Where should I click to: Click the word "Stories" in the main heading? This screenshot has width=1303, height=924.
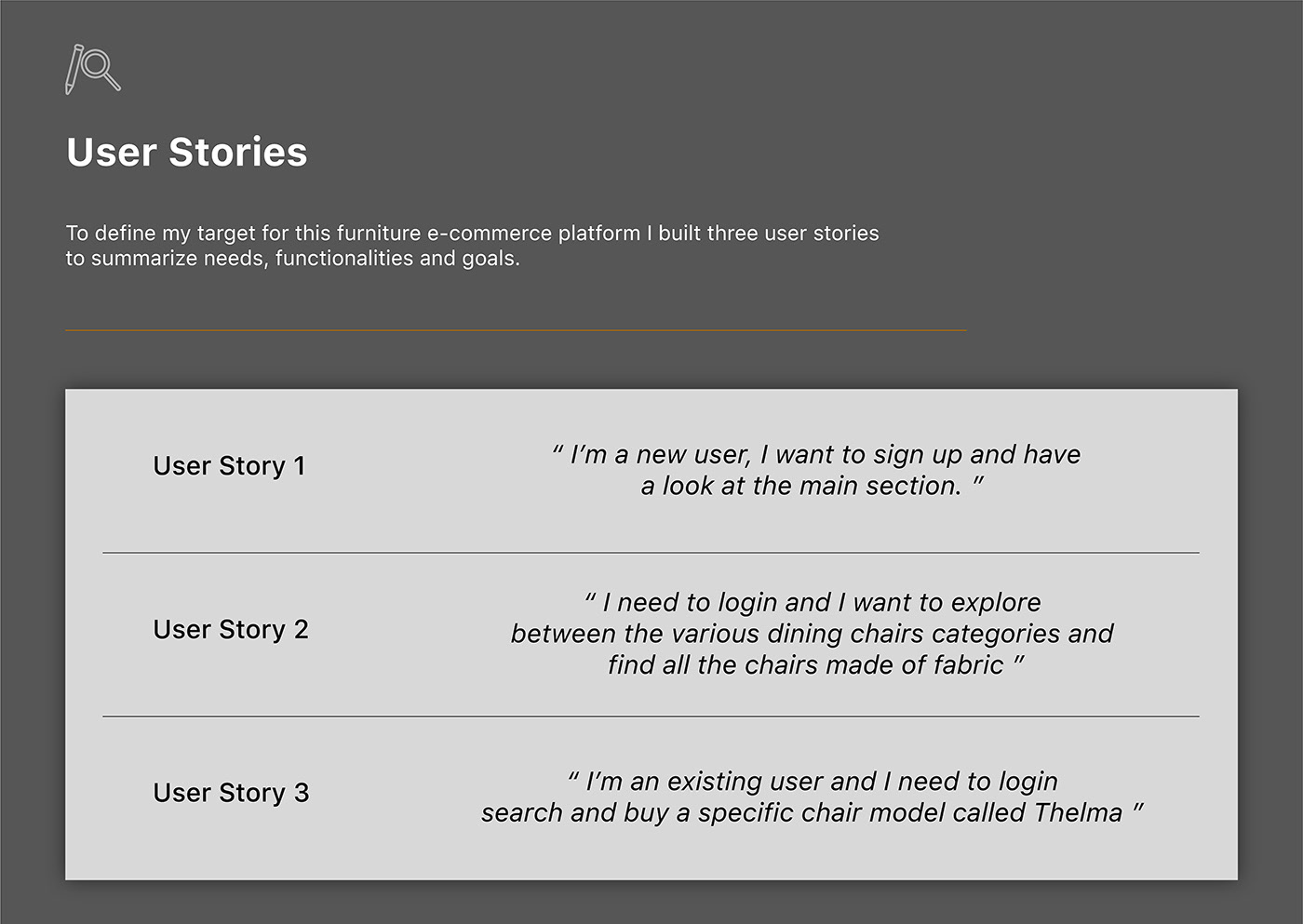click(237, 153)
